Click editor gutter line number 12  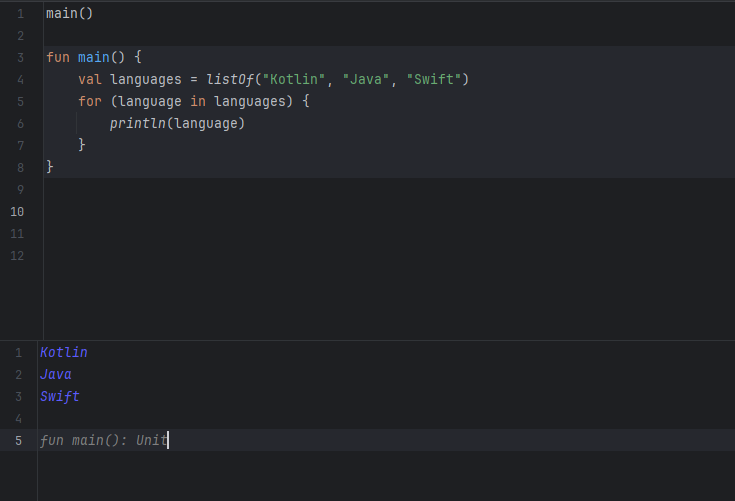[x=17, y=256]
